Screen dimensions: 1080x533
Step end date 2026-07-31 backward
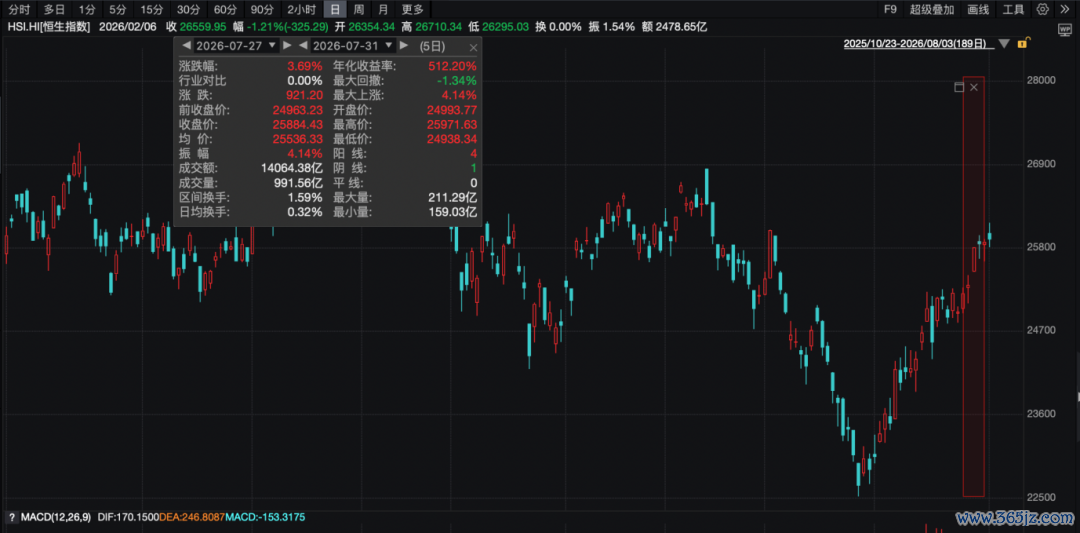click(302, 45)
